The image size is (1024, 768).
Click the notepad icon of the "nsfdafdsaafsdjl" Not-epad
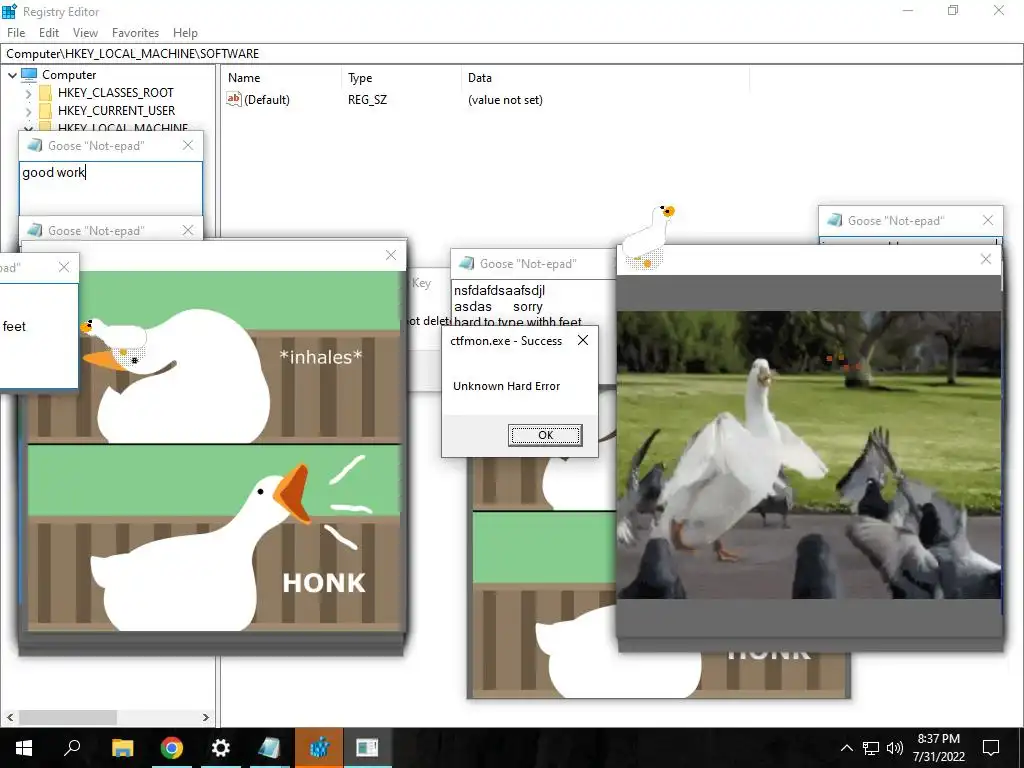pos(466,263)
